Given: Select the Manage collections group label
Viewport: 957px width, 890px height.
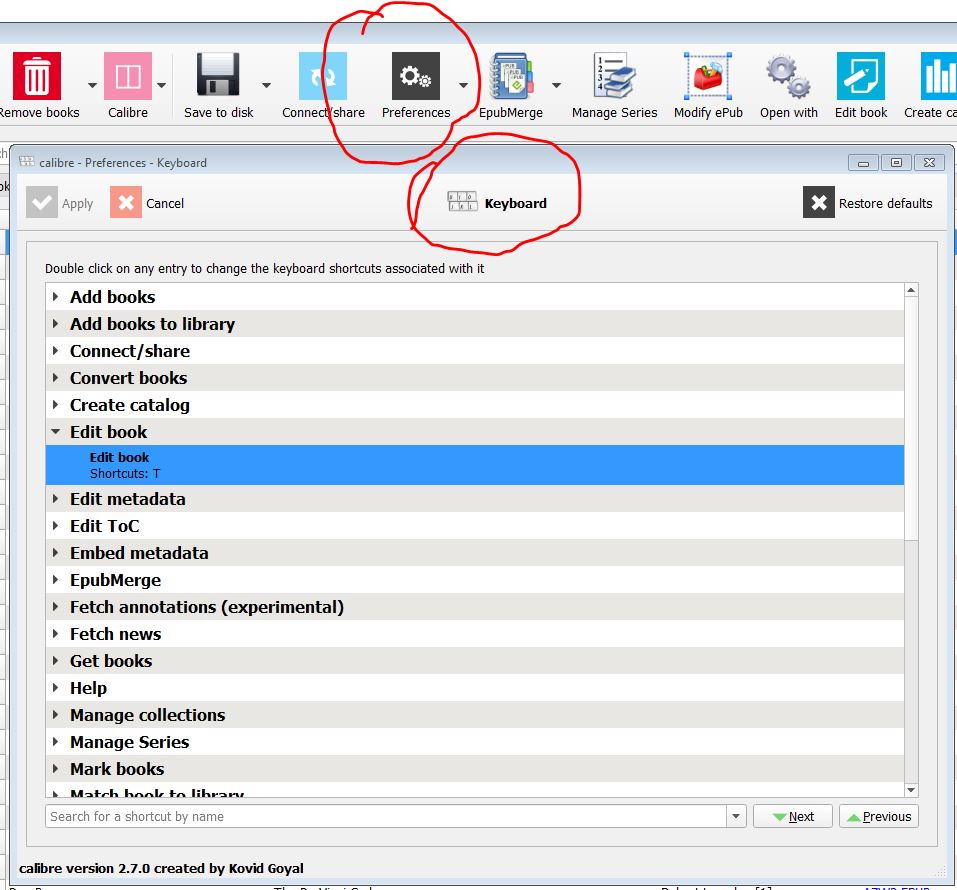Looking at the screenshot, I should coord(148,715).
